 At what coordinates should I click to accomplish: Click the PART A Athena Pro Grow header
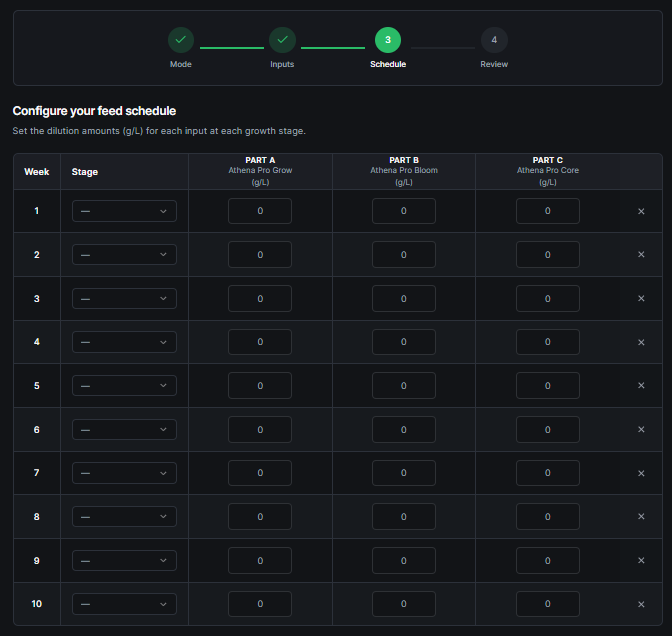[260, 171]
